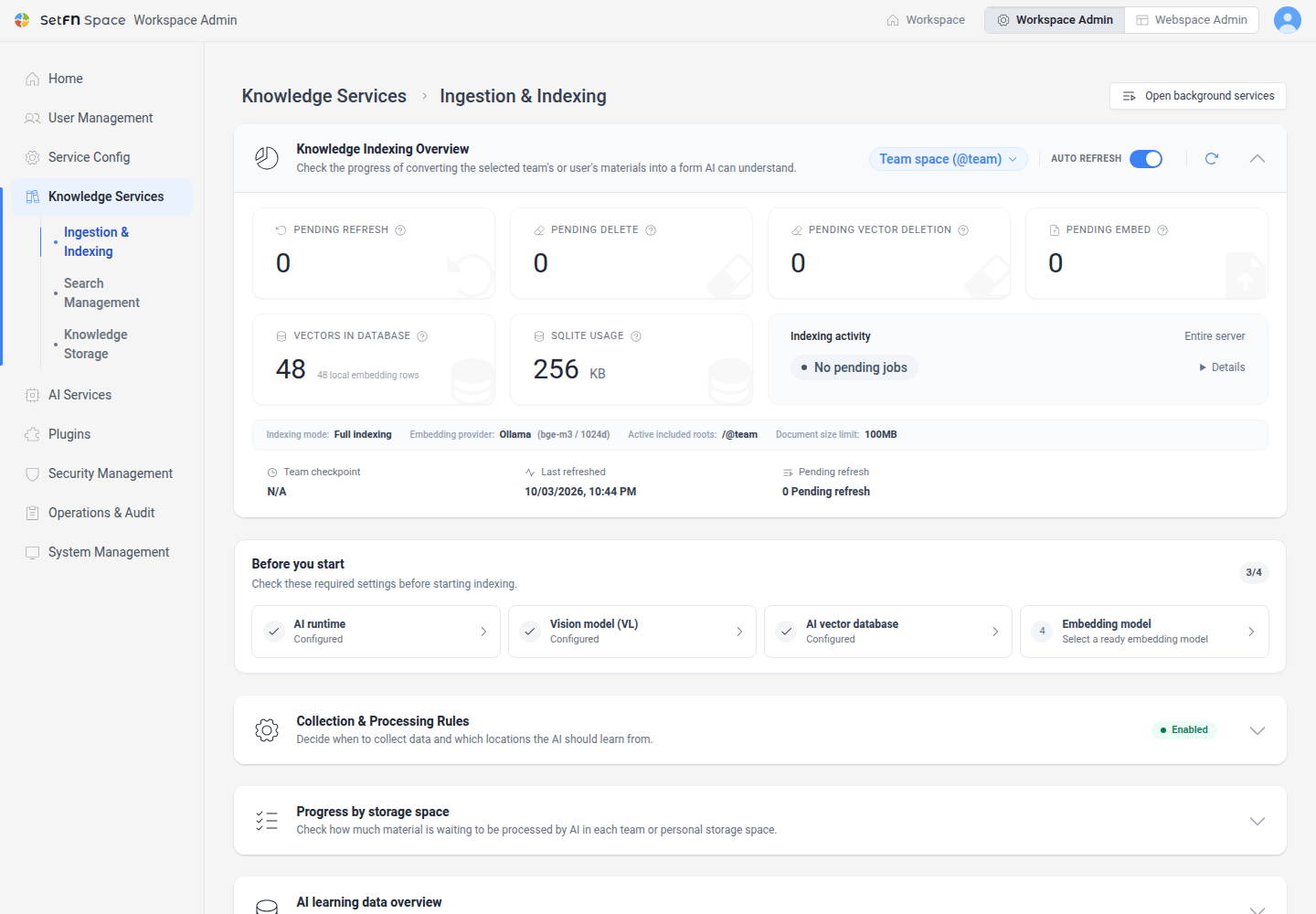Click the Service Config gear icon
Viewport: 1316px width, 914px height.
click(33, 157)
